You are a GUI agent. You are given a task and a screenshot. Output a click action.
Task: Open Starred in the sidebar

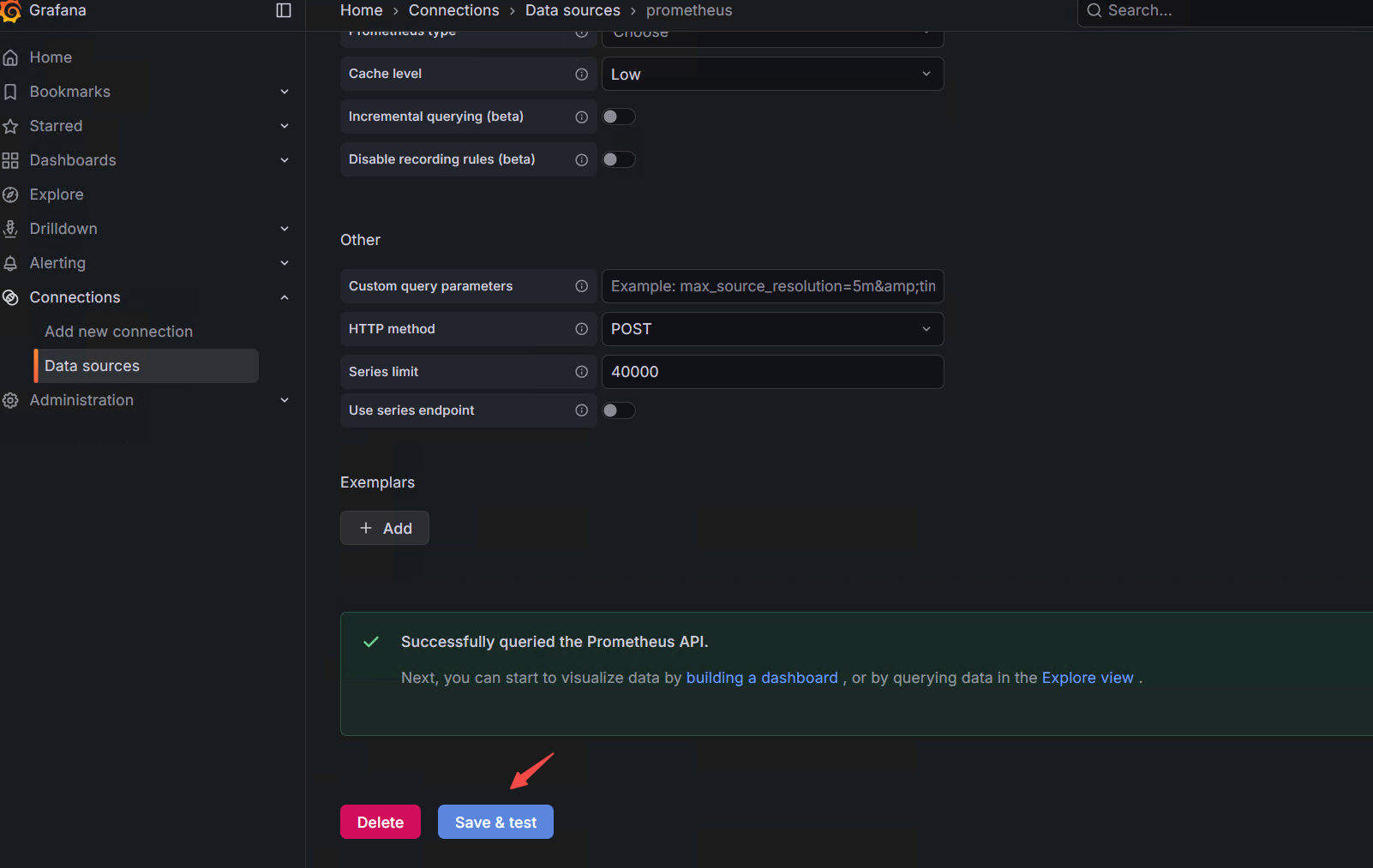click(56, 126)
